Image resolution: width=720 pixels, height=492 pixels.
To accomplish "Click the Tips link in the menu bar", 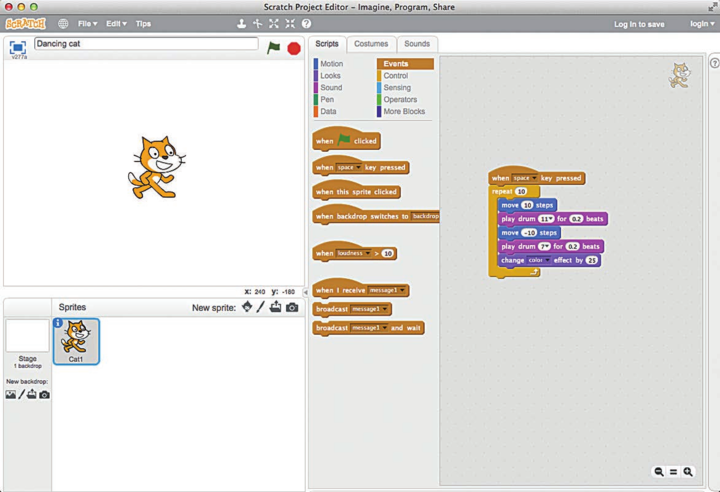I will coord(143,24).
